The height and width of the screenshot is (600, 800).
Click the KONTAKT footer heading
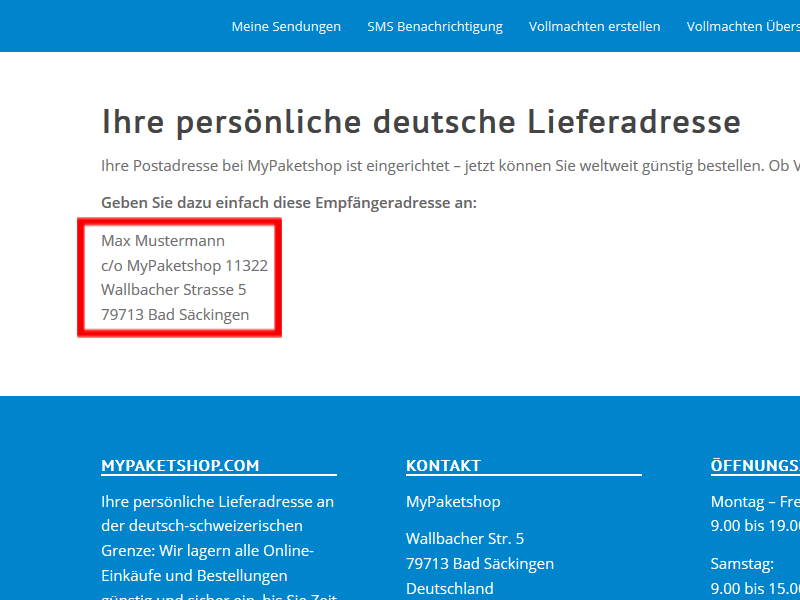443,466
